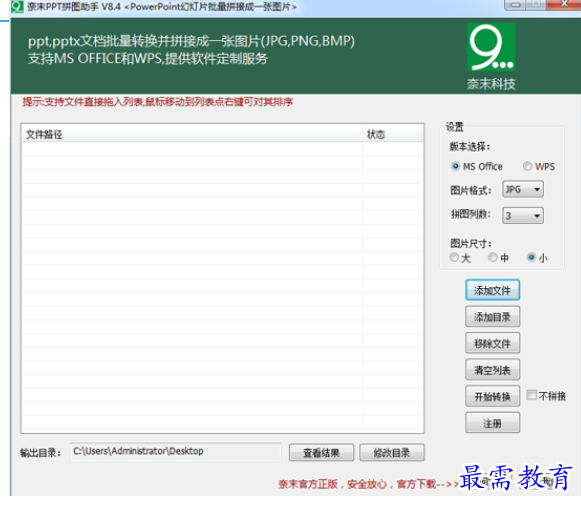The width and height of the screenshot is (581, 509).
Task: Minimize the window via title bar button
Action: coord(515,4)
